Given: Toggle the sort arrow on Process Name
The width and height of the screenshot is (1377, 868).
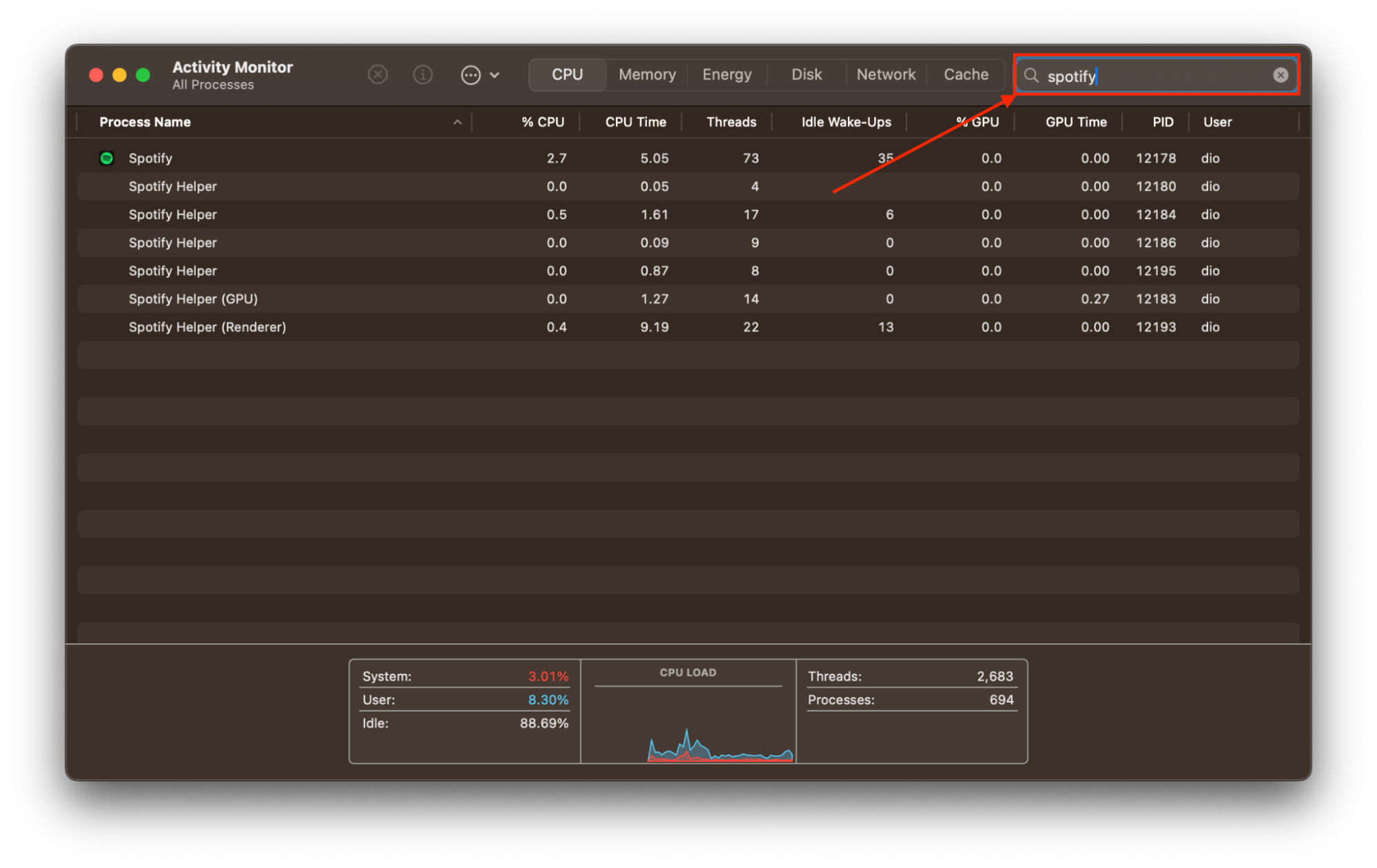Looking at the screenshot, I should click(457, 122).
